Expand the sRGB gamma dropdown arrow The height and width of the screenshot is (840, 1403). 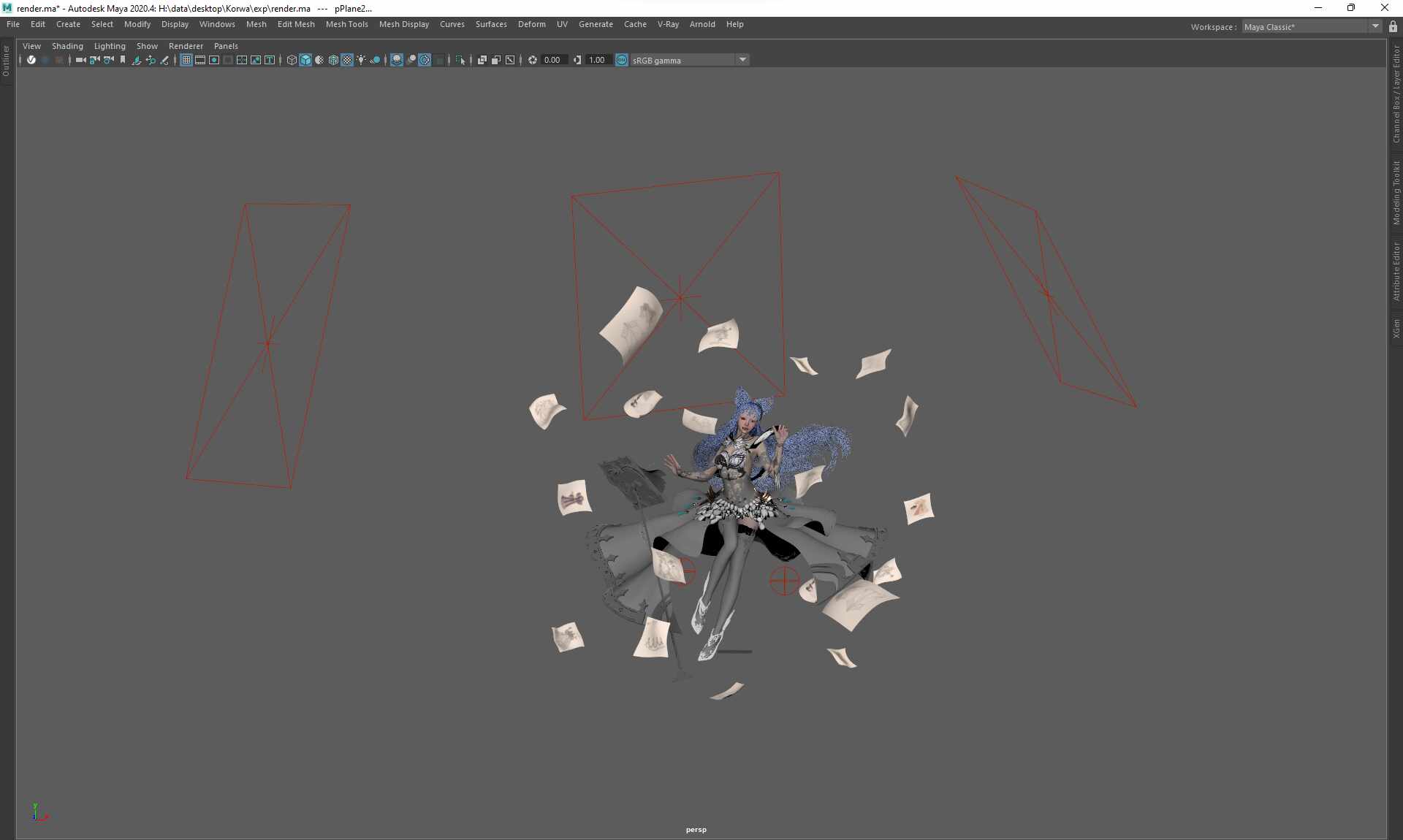click(742, 60)
